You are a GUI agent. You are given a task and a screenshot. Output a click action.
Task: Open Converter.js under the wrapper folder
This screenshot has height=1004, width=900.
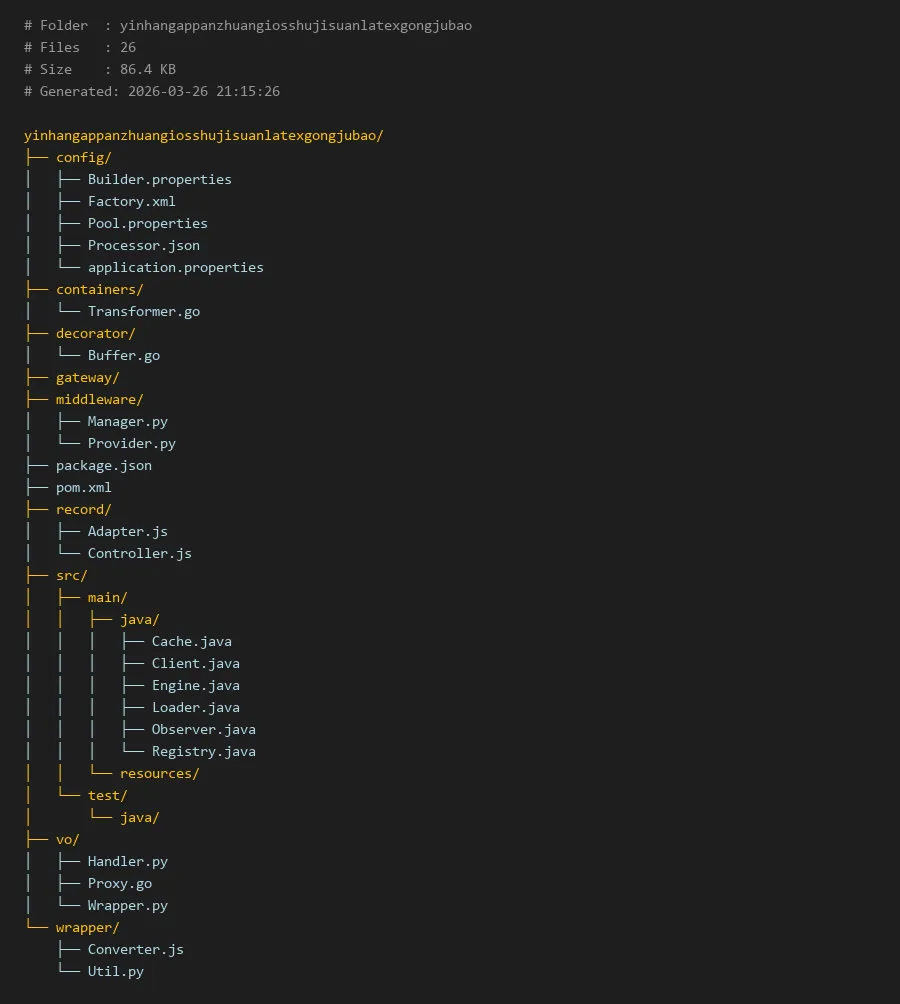click(135, 949)
